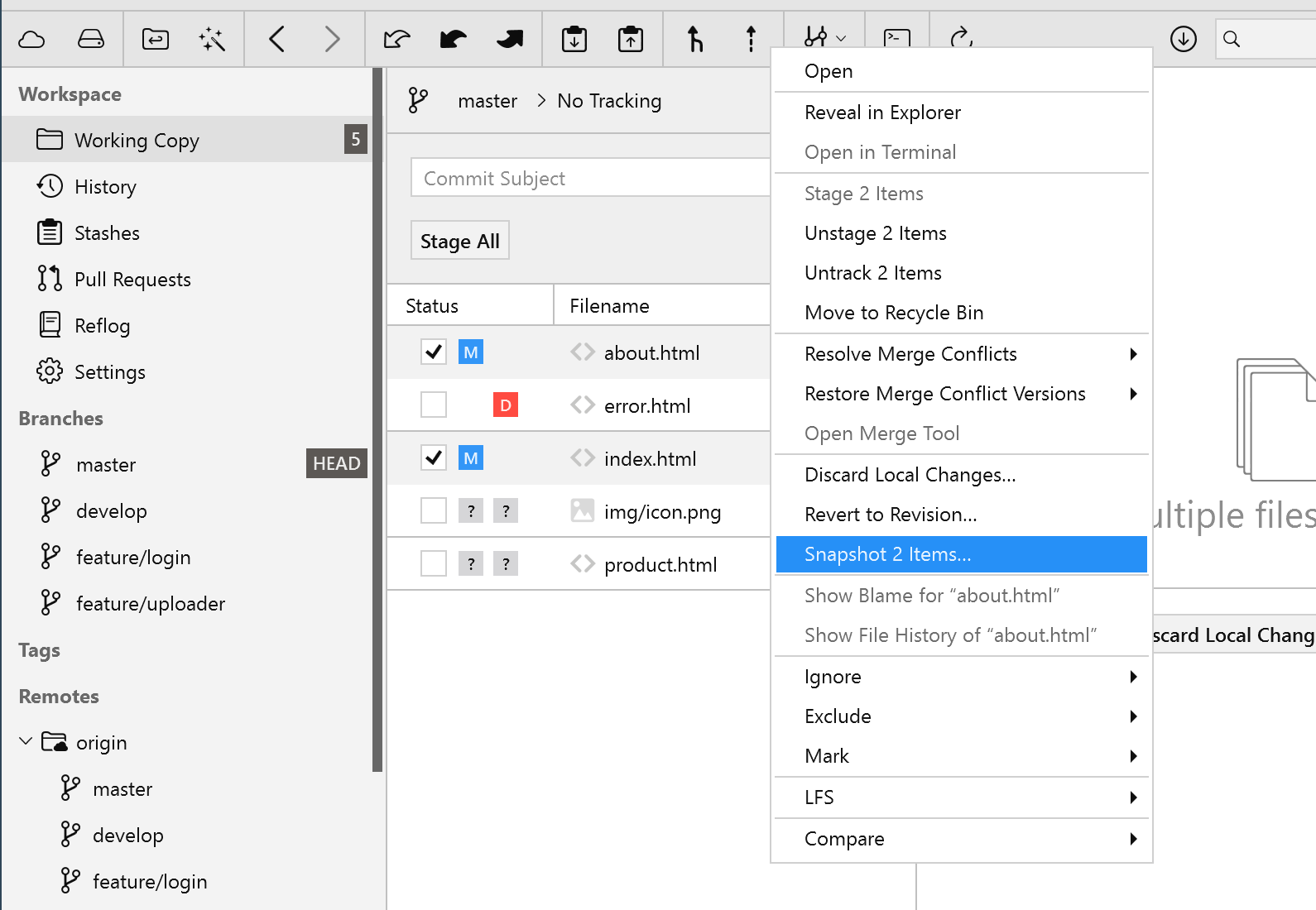Click No Tracking next to master

(x=609, y=101)
